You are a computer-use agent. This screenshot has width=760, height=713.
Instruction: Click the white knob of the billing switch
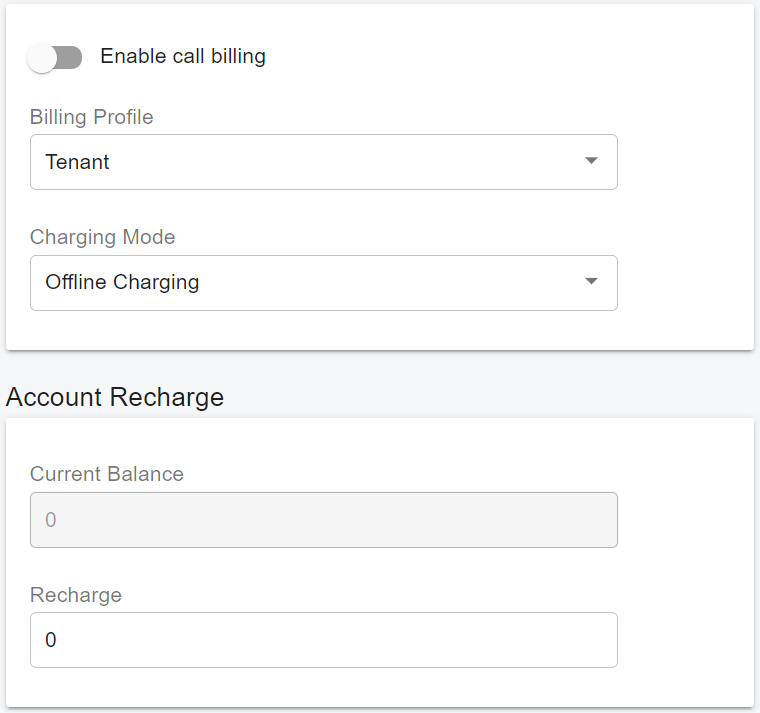(43, 58)
